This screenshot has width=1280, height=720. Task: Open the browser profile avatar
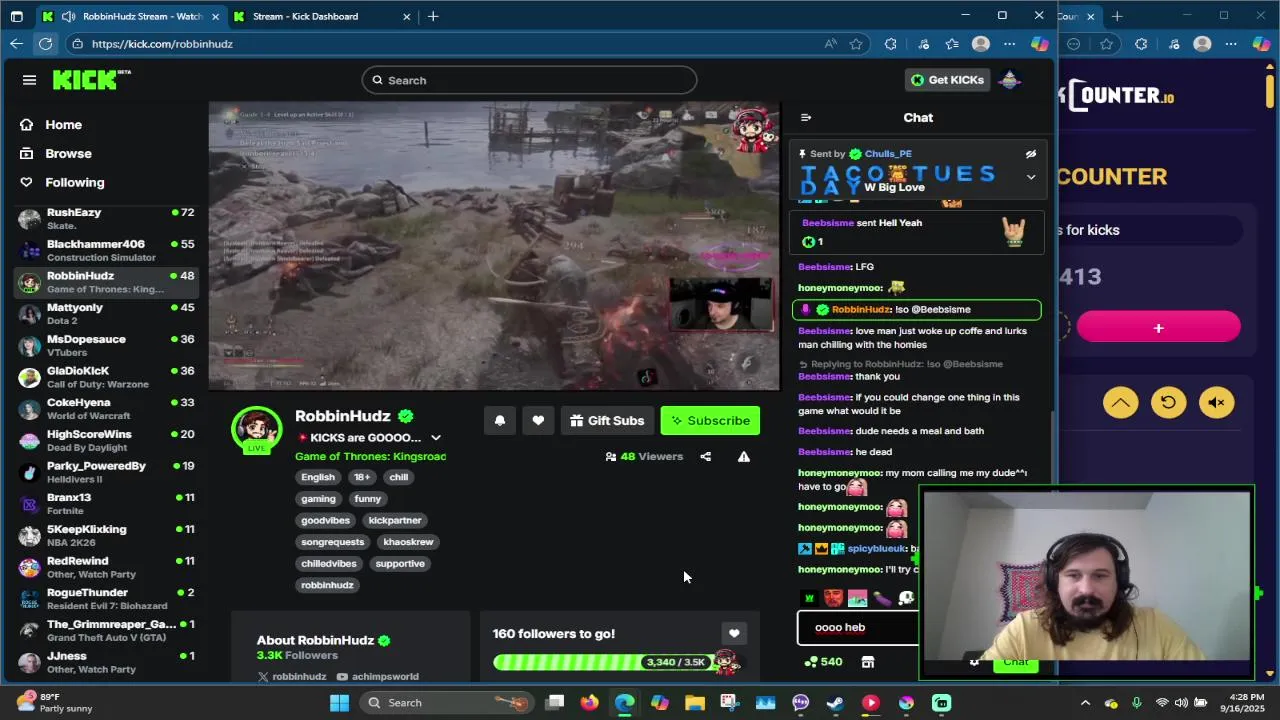(980, 44)
